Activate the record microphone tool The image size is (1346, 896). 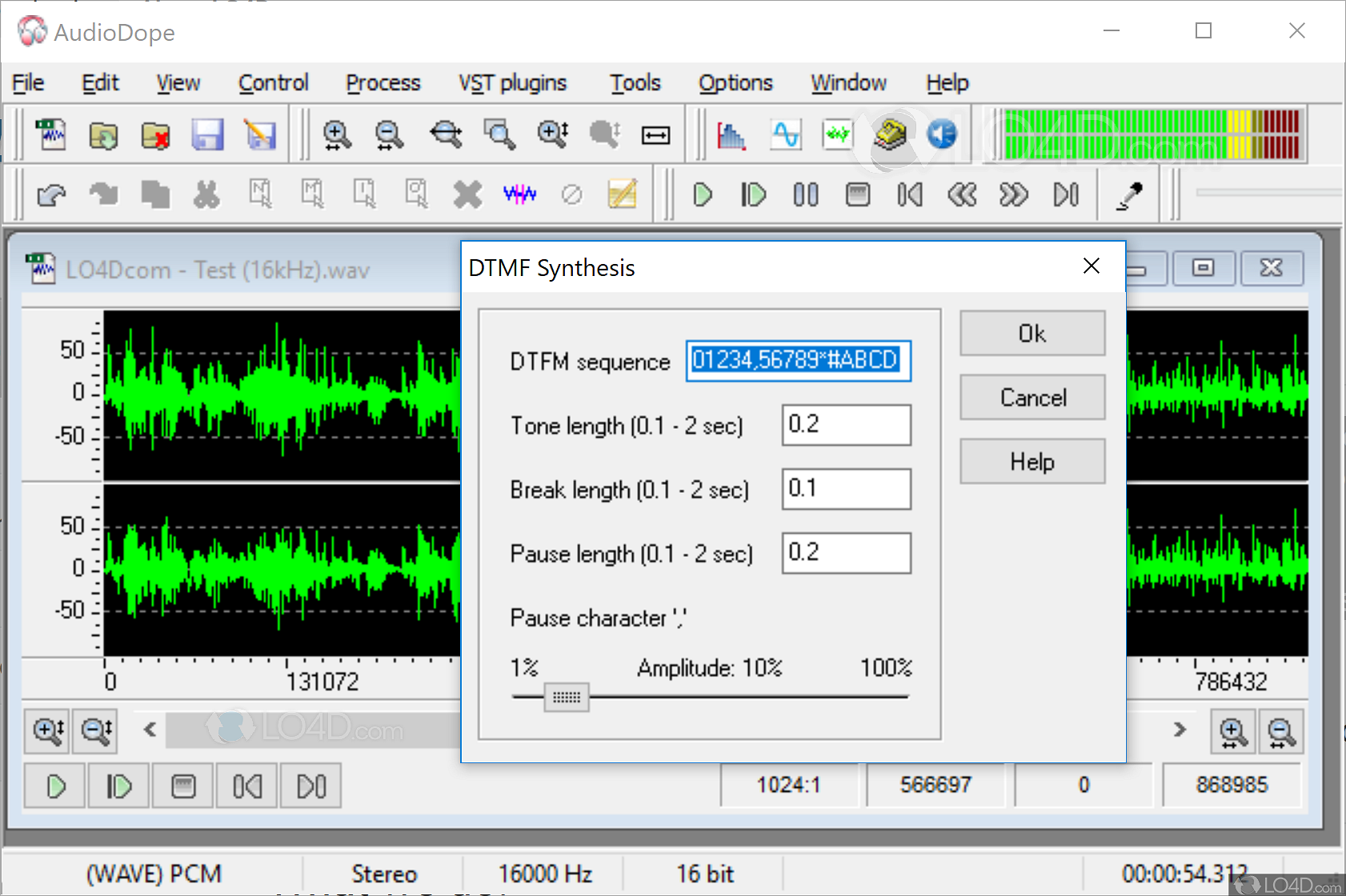pyautogui.click(x=1128, y=194)
